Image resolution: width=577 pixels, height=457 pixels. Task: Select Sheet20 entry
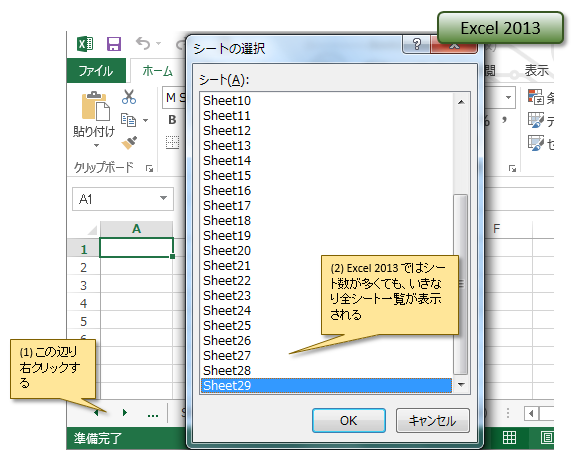tap(326, 251)
